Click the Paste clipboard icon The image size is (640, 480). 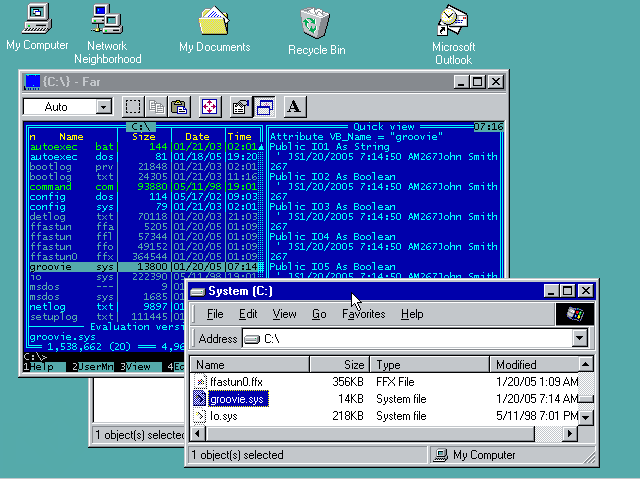179,107
